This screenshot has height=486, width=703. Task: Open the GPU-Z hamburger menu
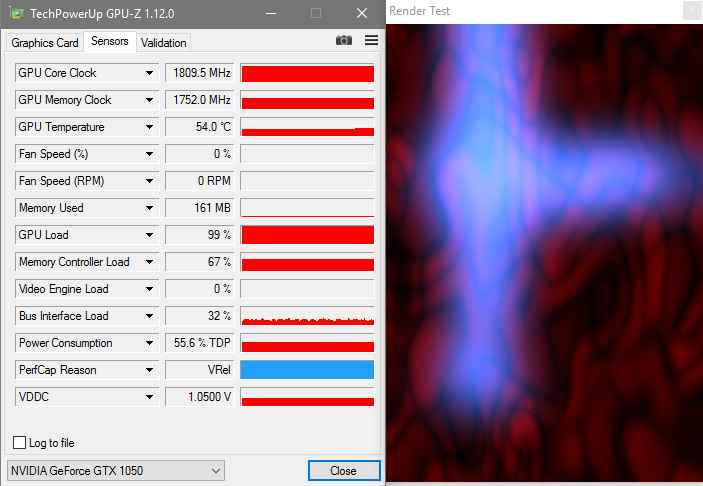371,40
